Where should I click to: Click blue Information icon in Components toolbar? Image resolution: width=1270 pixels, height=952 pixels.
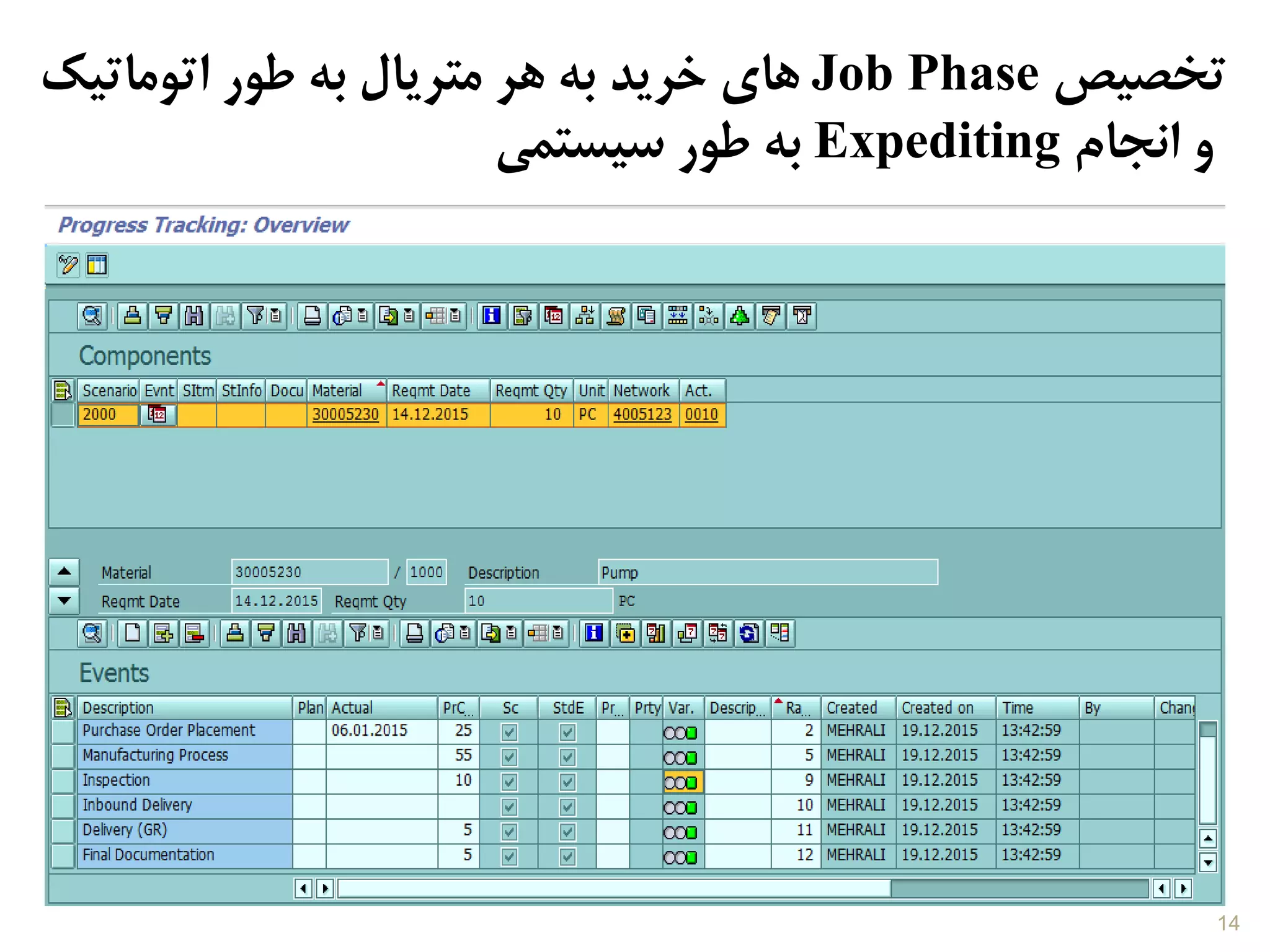pyautogui.click(x=492, y=316)
